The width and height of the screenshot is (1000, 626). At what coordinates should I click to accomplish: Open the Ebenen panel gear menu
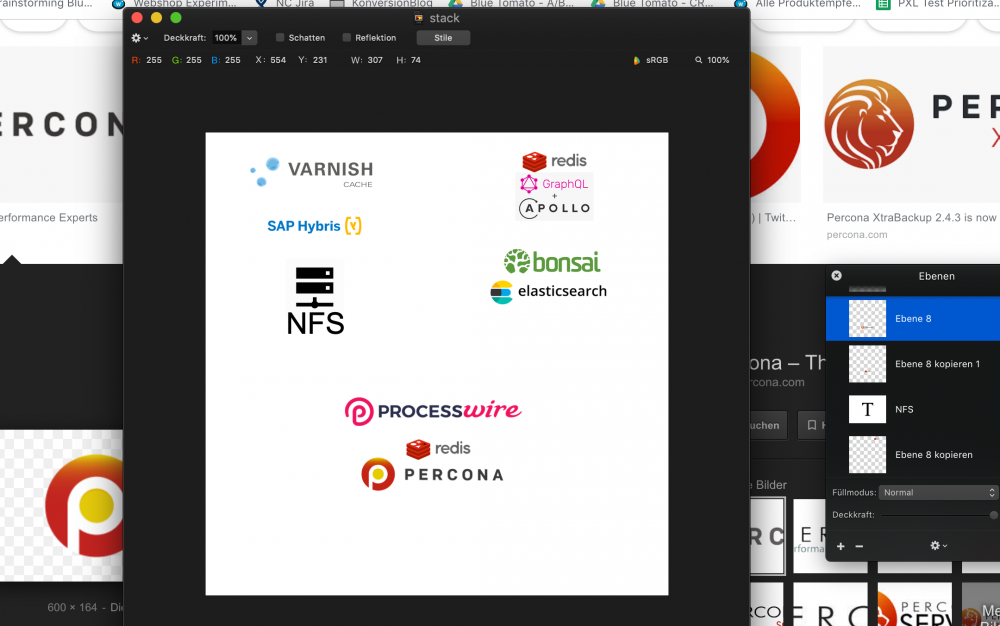[938, 546]
